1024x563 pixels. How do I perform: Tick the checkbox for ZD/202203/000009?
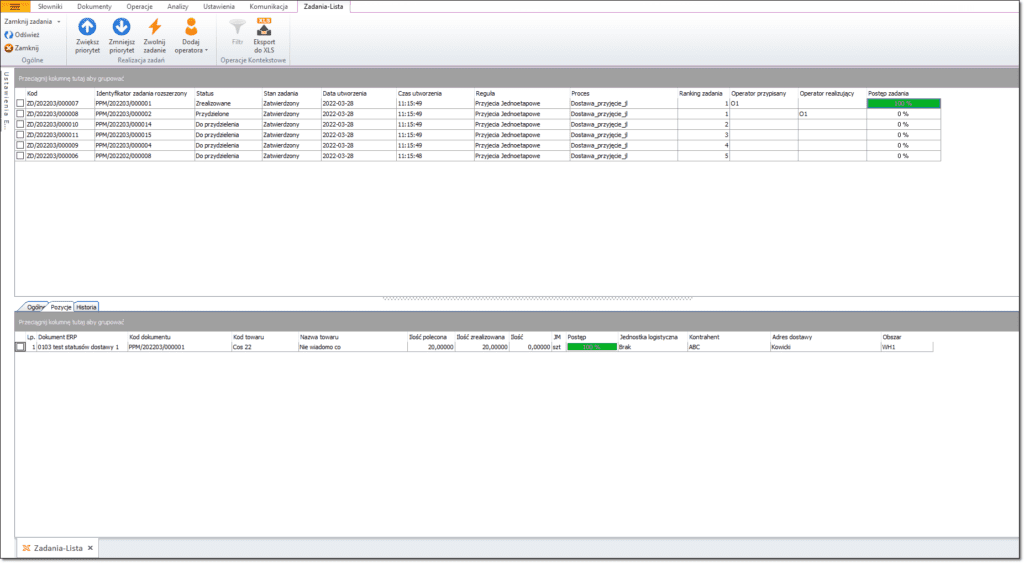(20, 145)
